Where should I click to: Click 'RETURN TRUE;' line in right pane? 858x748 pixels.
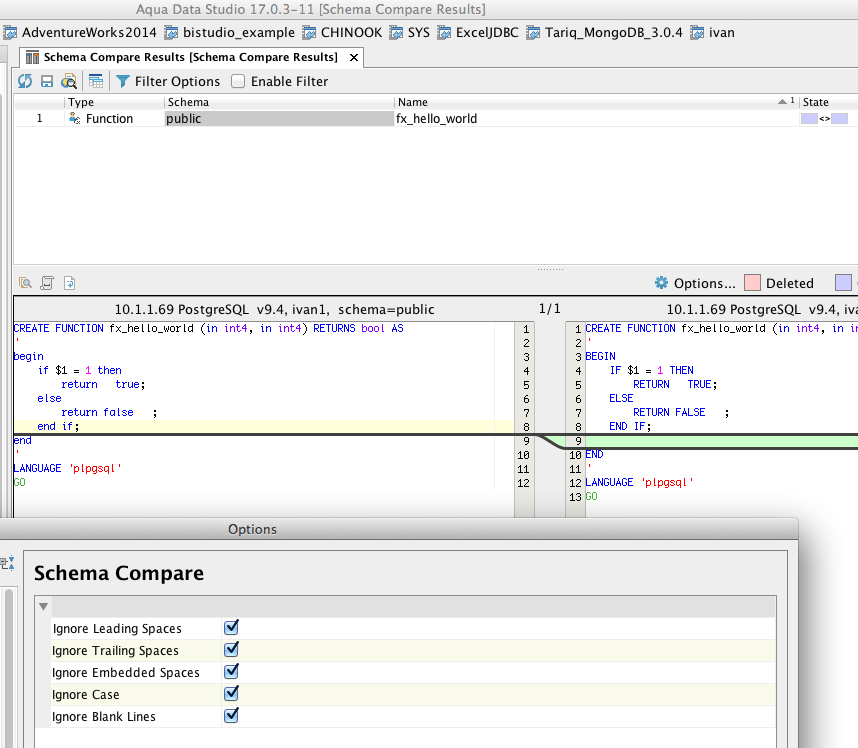[675, 385]
